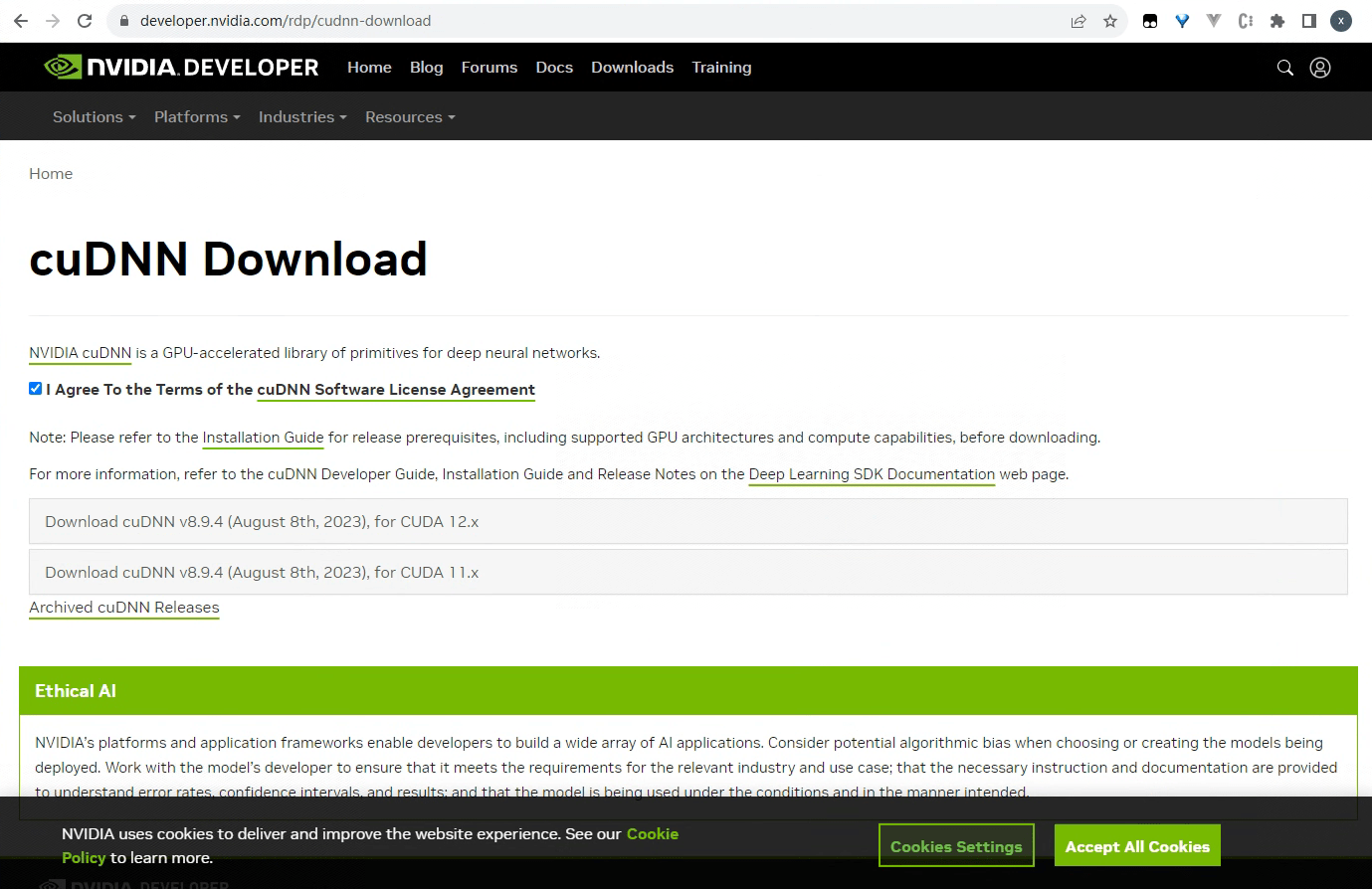
Task: Open the cuDNN Software License Agreement link
Action: pos(396,390)
